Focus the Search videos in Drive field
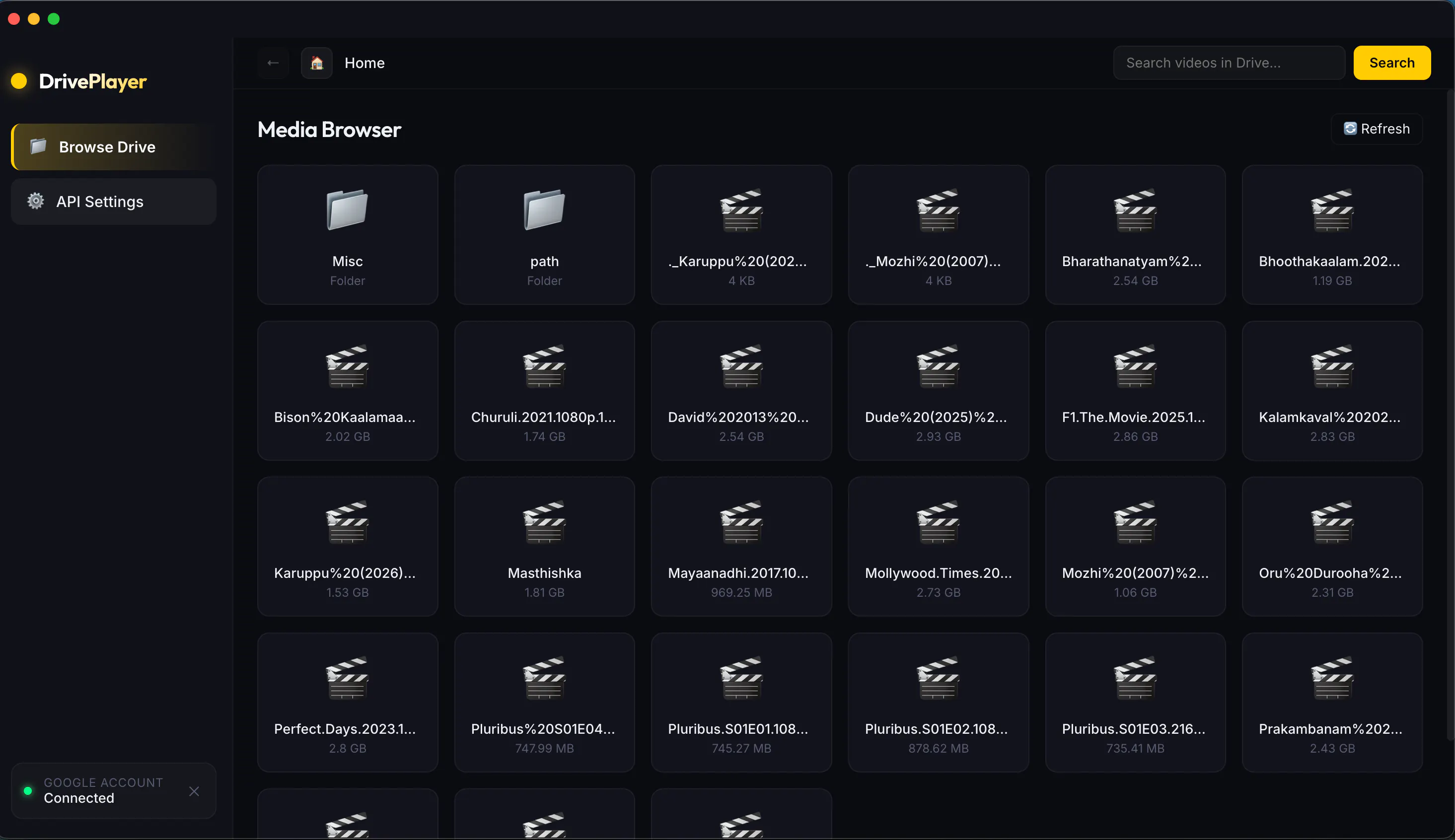Image resolution: width=1455 pixels, height=840 pixels. coord(1229,63)
